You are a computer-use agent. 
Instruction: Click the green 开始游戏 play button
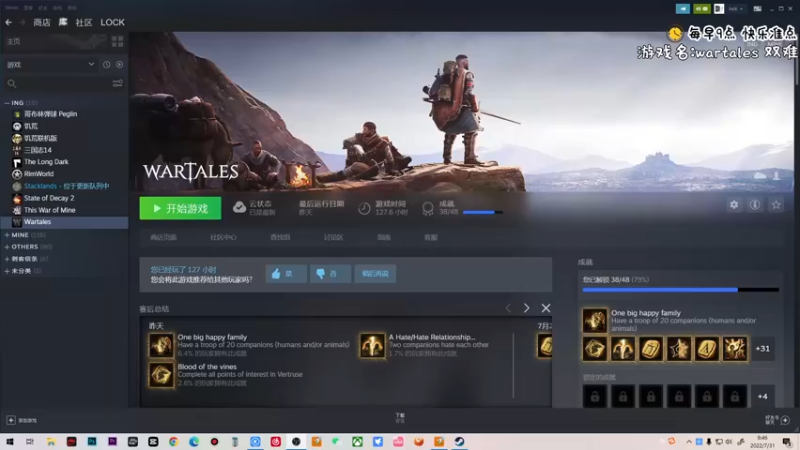tap(180, 208)
